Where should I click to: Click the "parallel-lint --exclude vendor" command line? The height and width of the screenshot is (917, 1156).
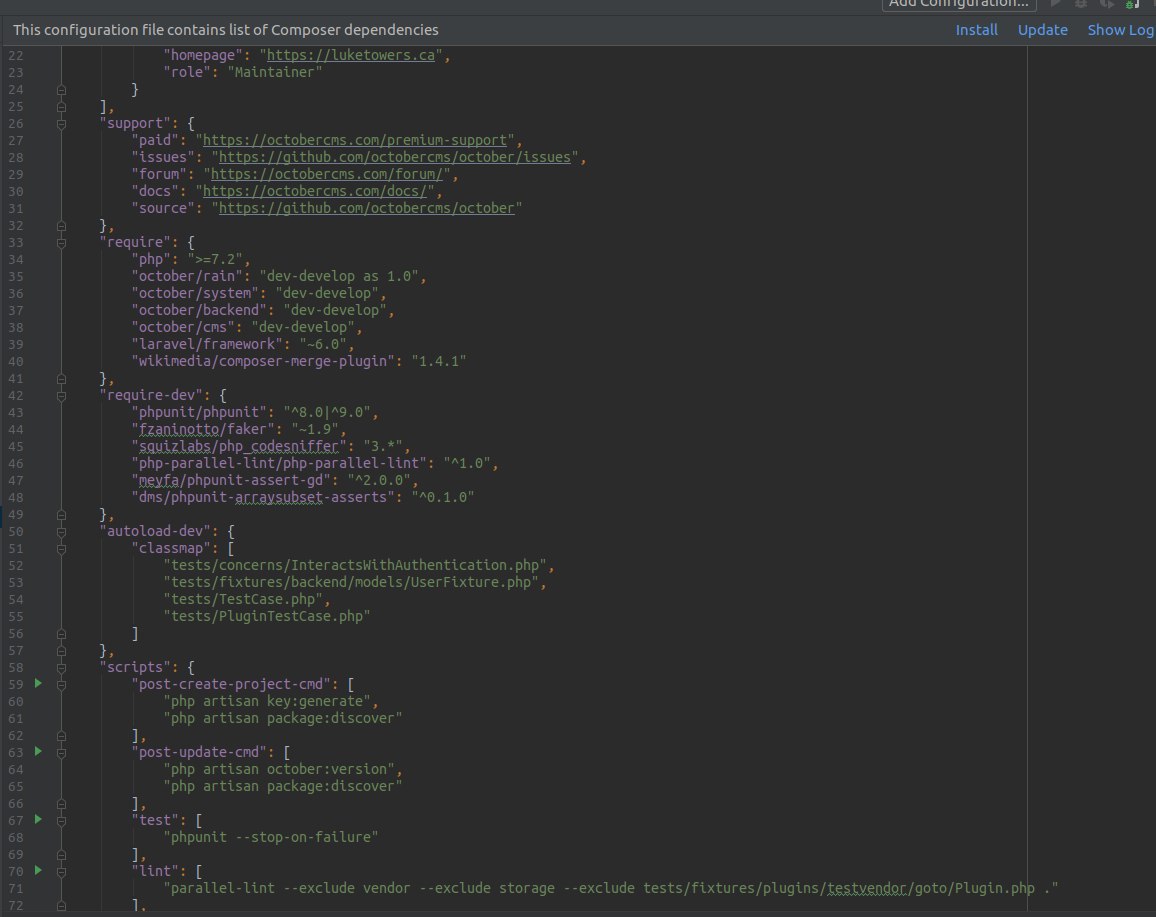tap(610, 888)
